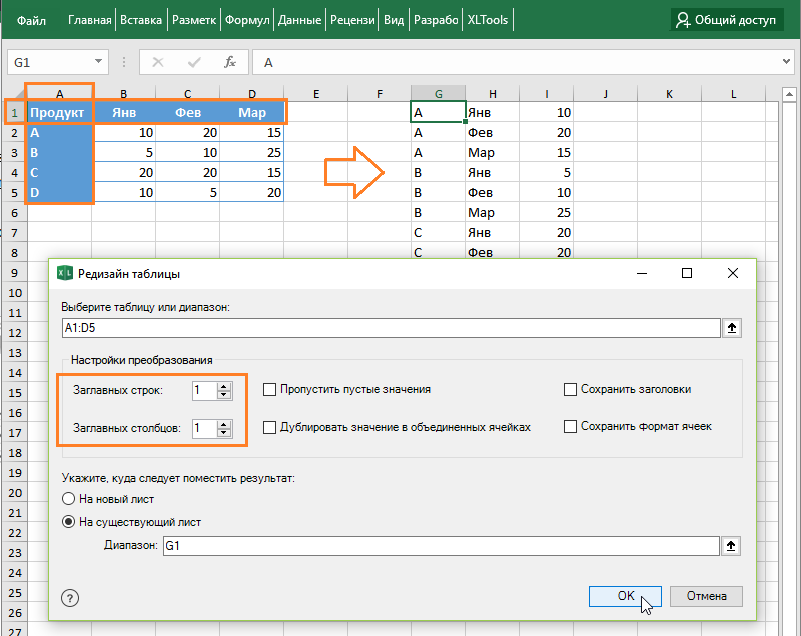Switch to the XLTools ribbon tab

tap(487, 19)
